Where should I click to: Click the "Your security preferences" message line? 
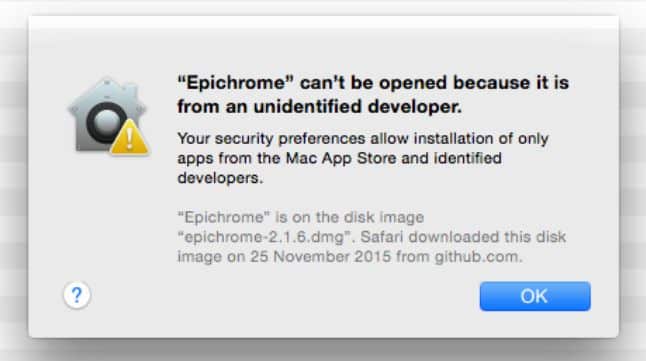pyautogui.click(x=363, y=138)
